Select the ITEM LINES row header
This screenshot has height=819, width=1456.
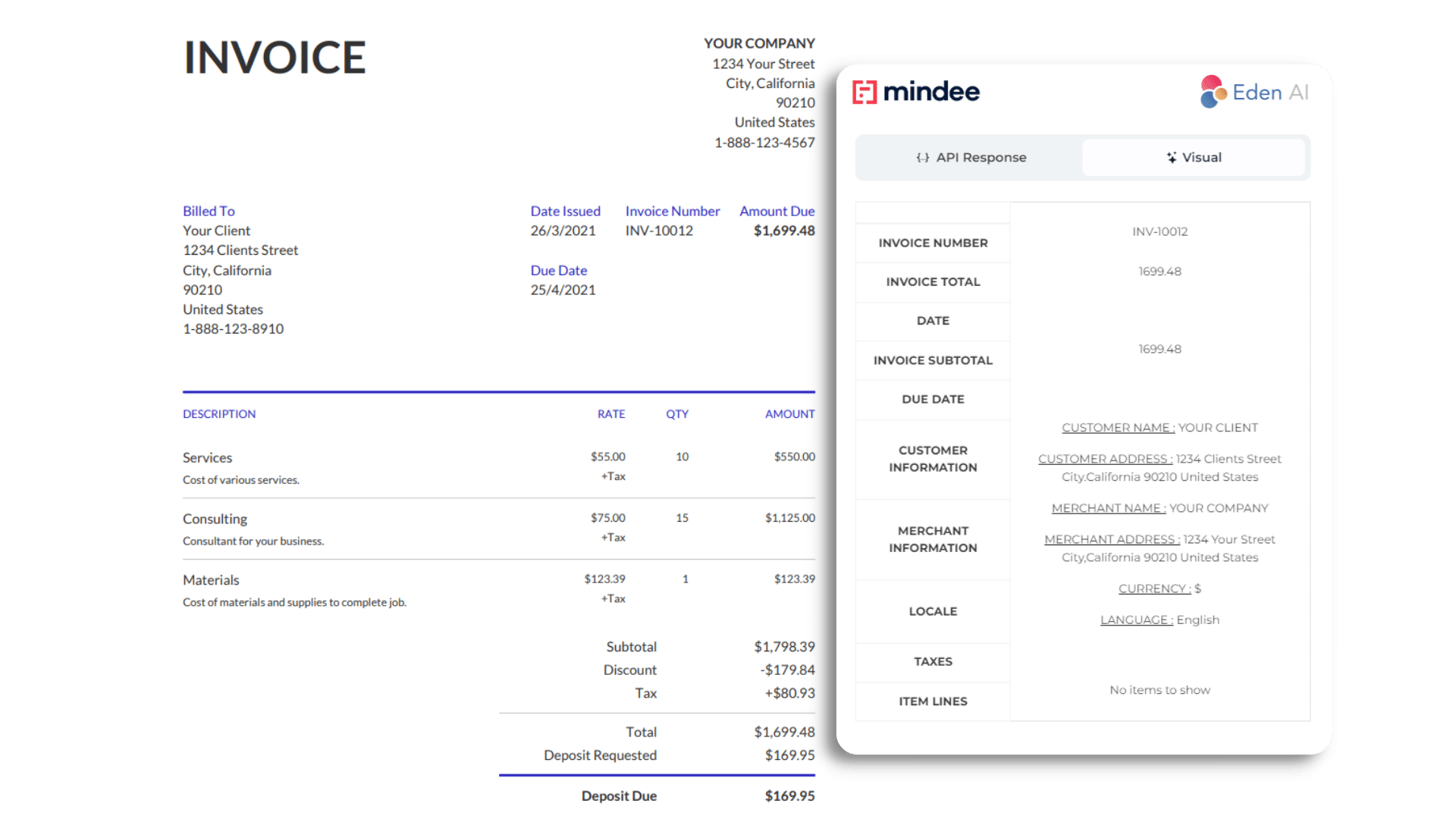tap(933, 701)
